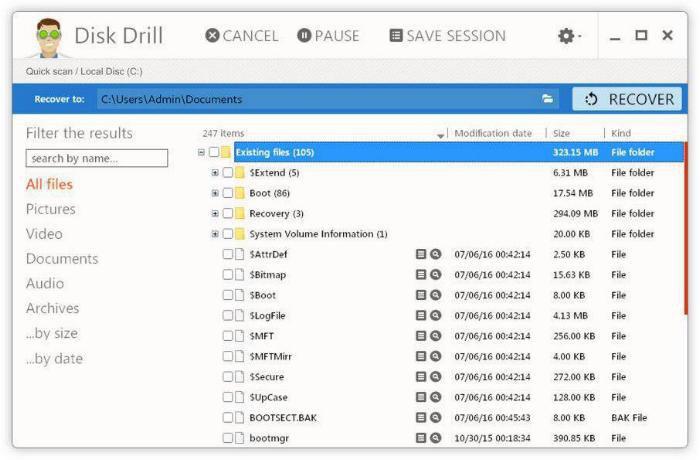The width and height of the screenshot is (700, 460).
Task: Click the name column sort arrow
Action: 440,135
